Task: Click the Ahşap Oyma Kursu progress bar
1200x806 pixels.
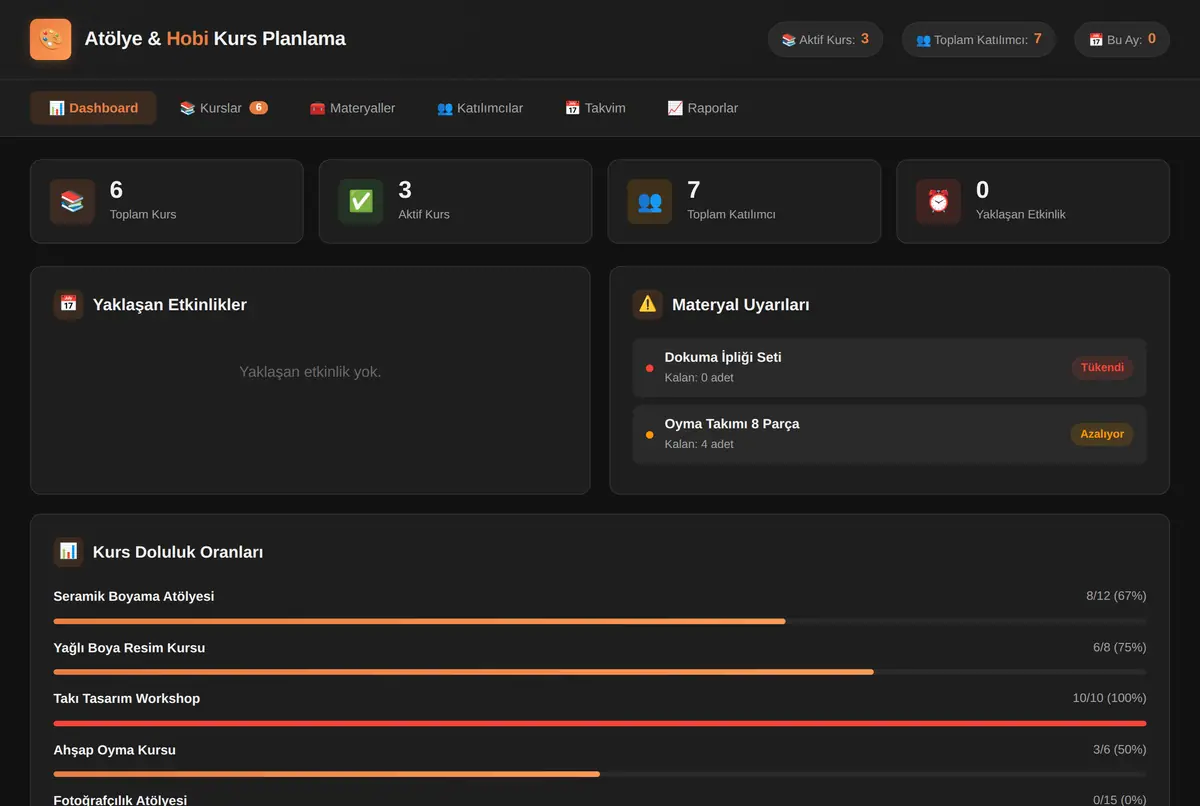Action: (600, 774)
